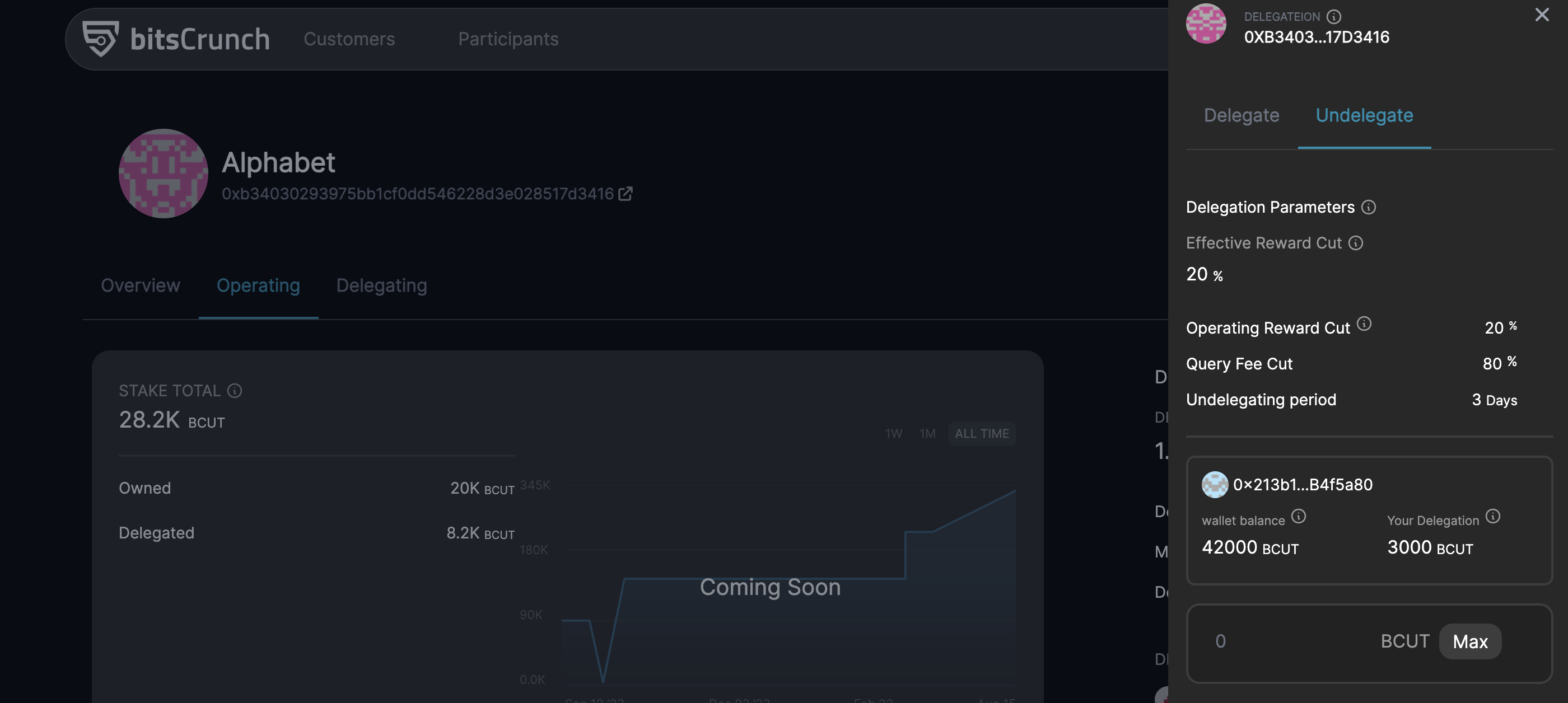This screenshot has height=703, width=1568.
Task: Click the Query Fee Cut 80 % value
Action: (1499, 363)
